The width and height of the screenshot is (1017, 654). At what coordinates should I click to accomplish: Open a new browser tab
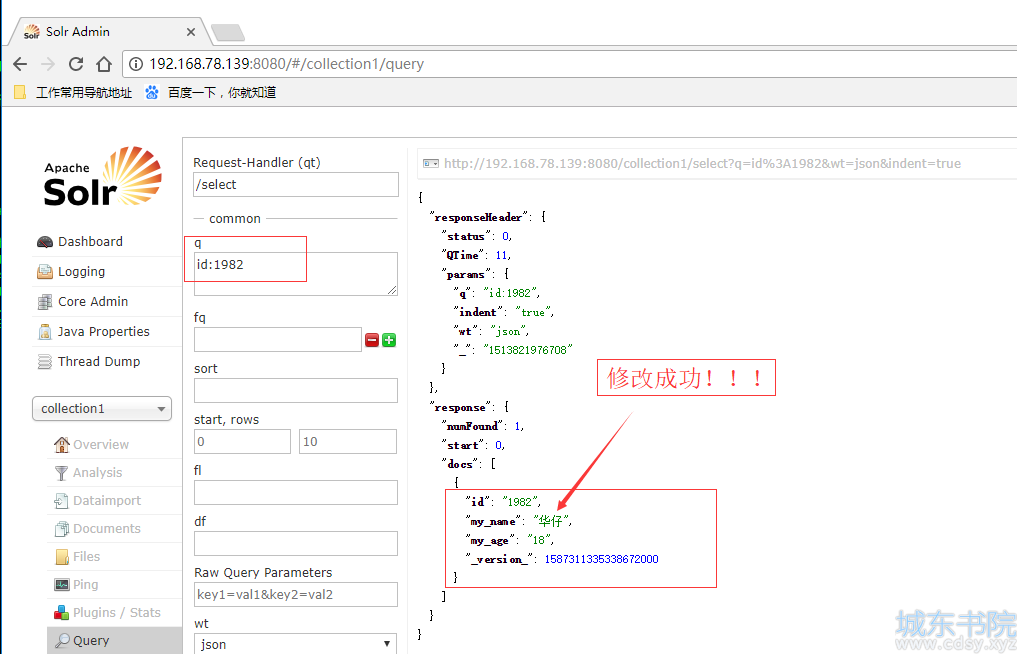click(228, 32)
